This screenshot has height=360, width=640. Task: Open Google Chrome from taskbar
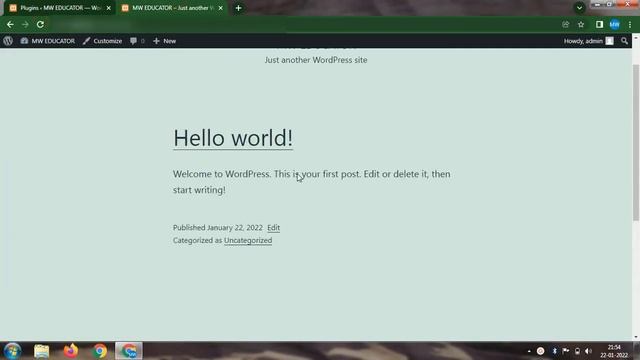click(x=100, y=351)
